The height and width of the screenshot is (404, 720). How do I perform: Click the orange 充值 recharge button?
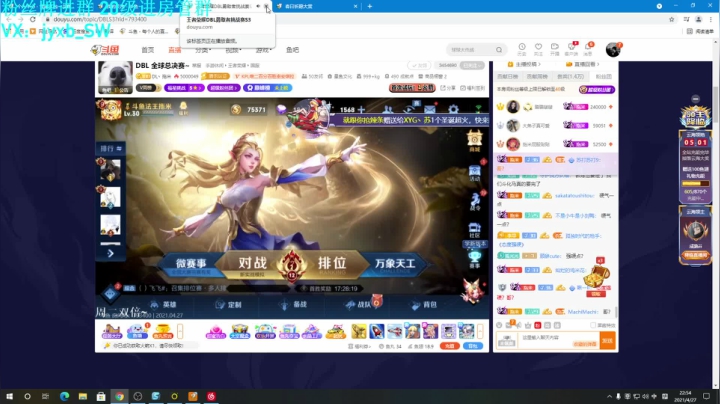tap(450, 346)
